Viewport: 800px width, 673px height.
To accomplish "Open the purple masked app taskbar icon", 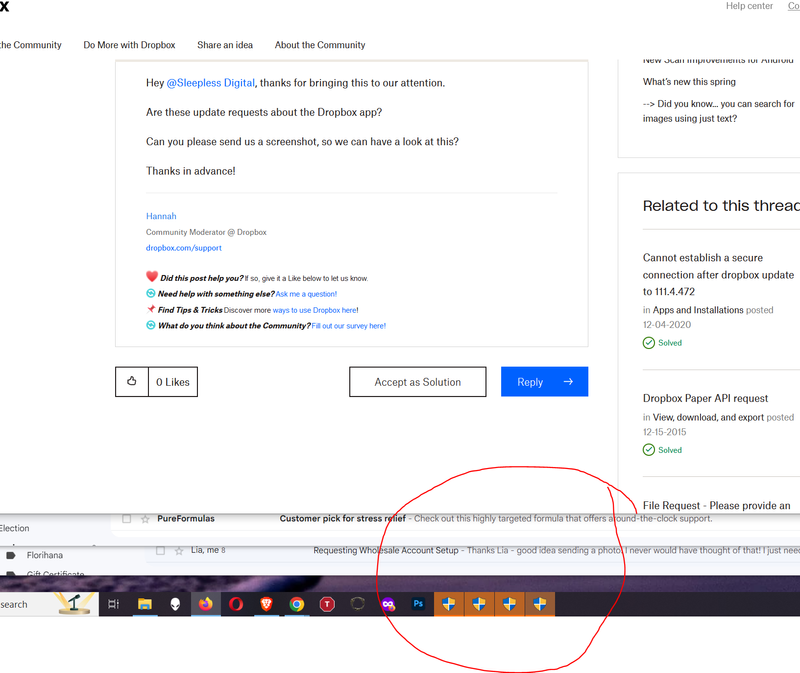I will [x=388, y=604].
